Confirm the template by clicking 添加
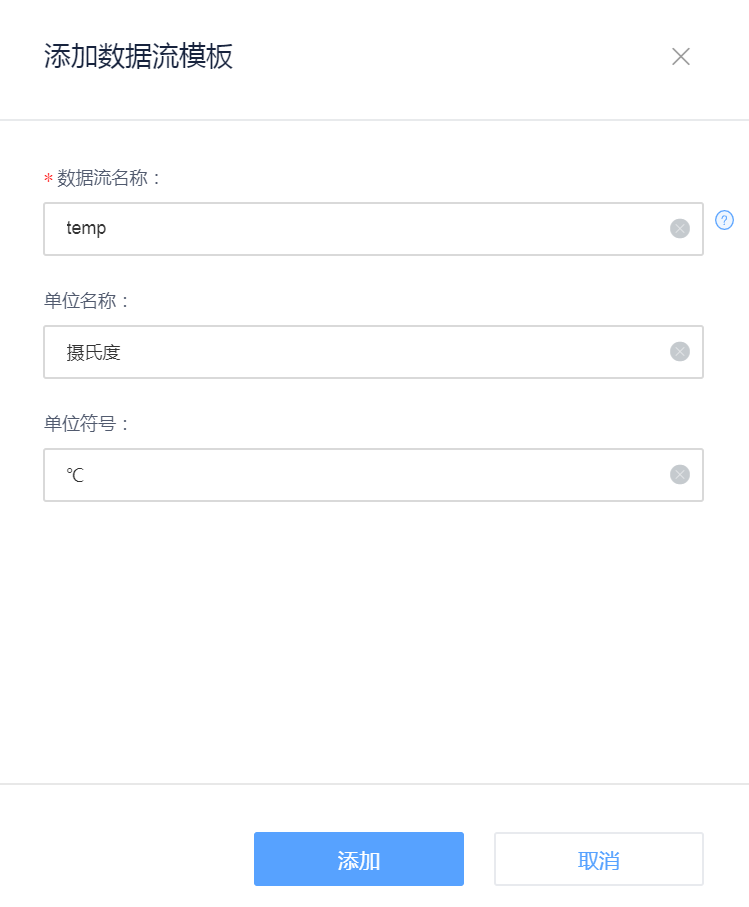Viewport: 749px width, 907px height. 359,858
